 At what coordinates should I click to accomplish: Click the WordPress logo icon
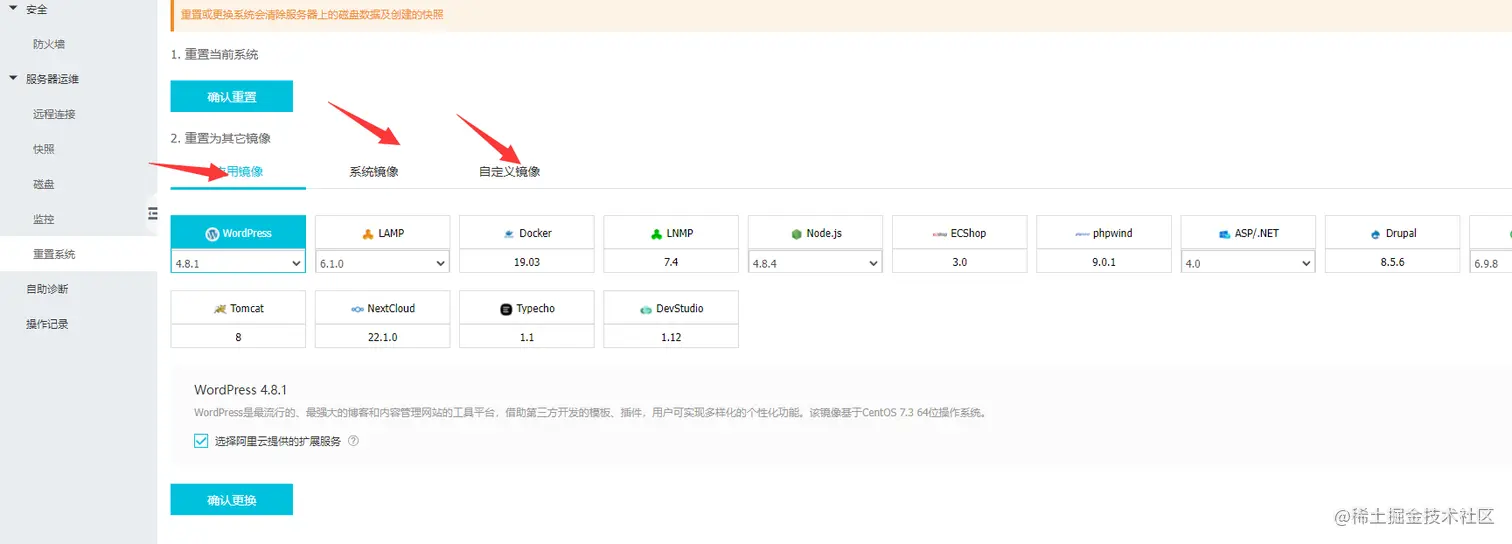212,233
